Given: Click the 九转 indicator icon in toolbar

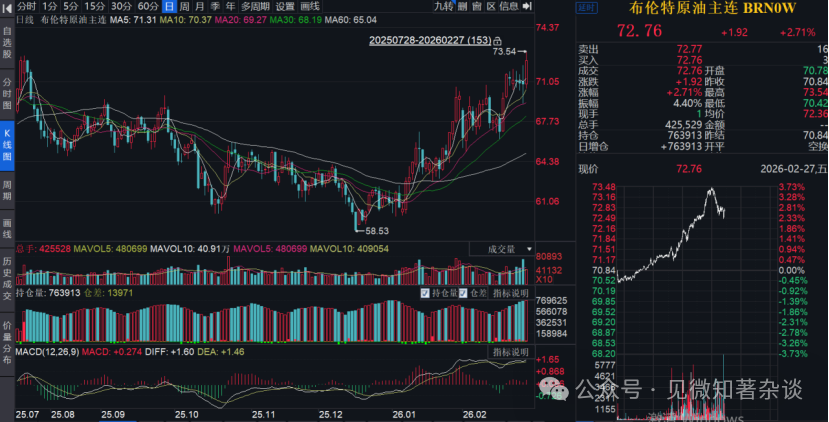Looking at the screenshot, I should coord(444,6).
